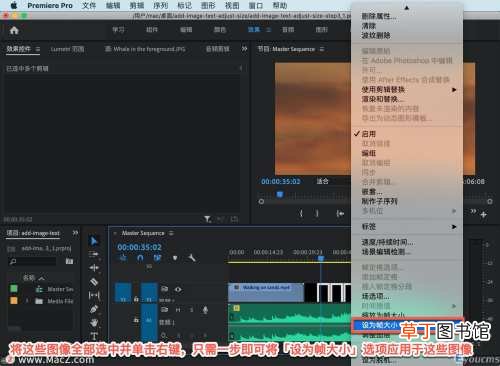Click the timeline playhead marker
The width and height of the screenshot is (500, 366).
coord(321,258)
